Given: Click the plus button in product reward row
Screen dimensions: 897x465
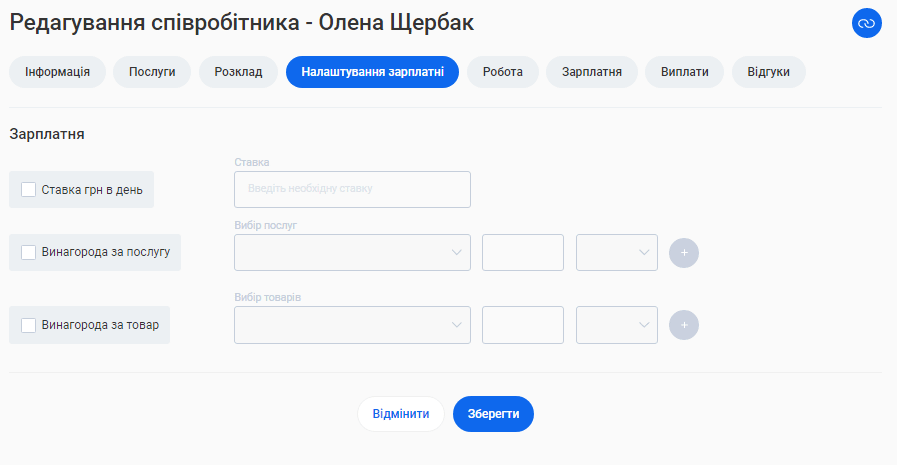Looking at the screenshot, I should 684,325.
